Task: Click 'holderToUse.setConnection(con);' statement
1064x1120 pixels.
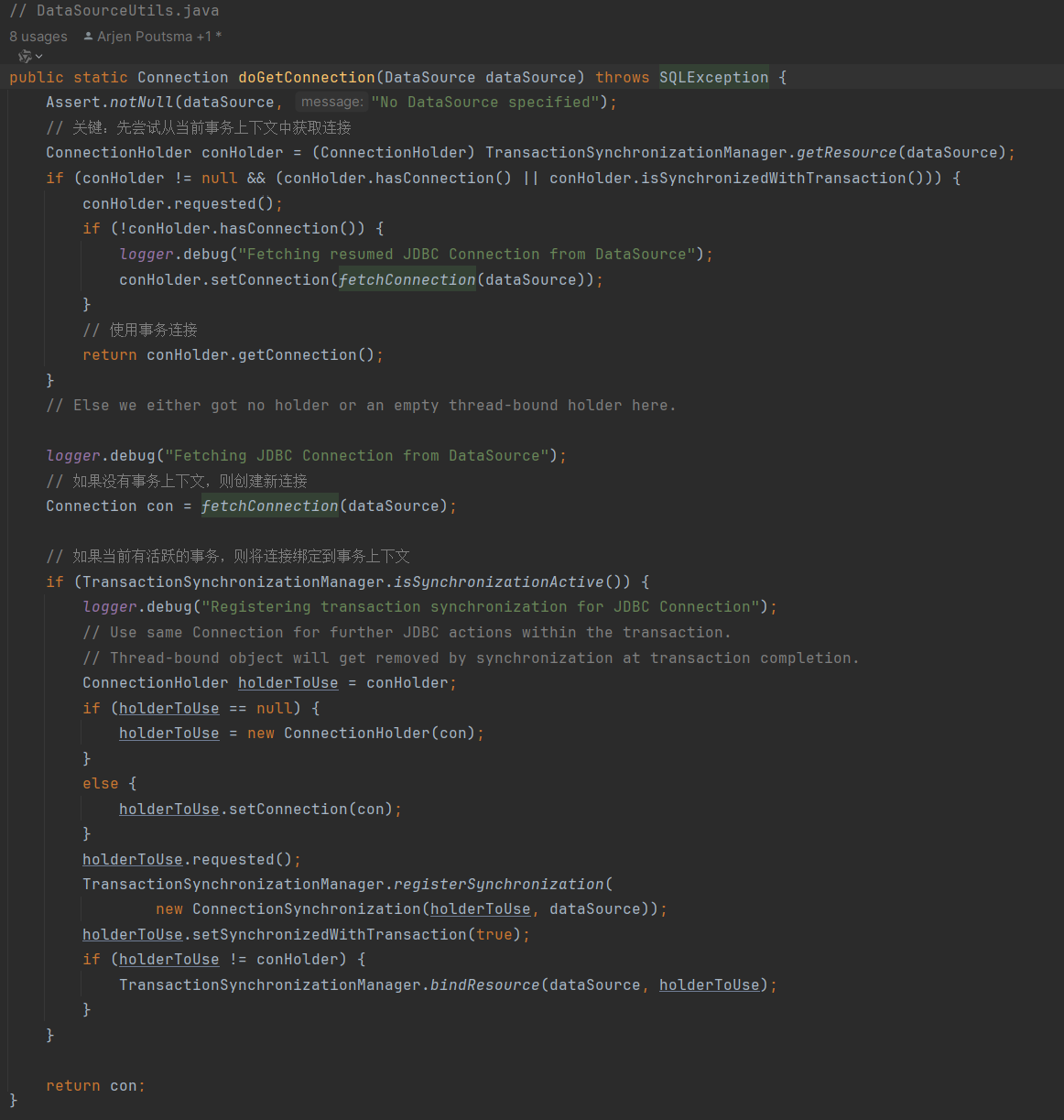Action: coord(261,810)
